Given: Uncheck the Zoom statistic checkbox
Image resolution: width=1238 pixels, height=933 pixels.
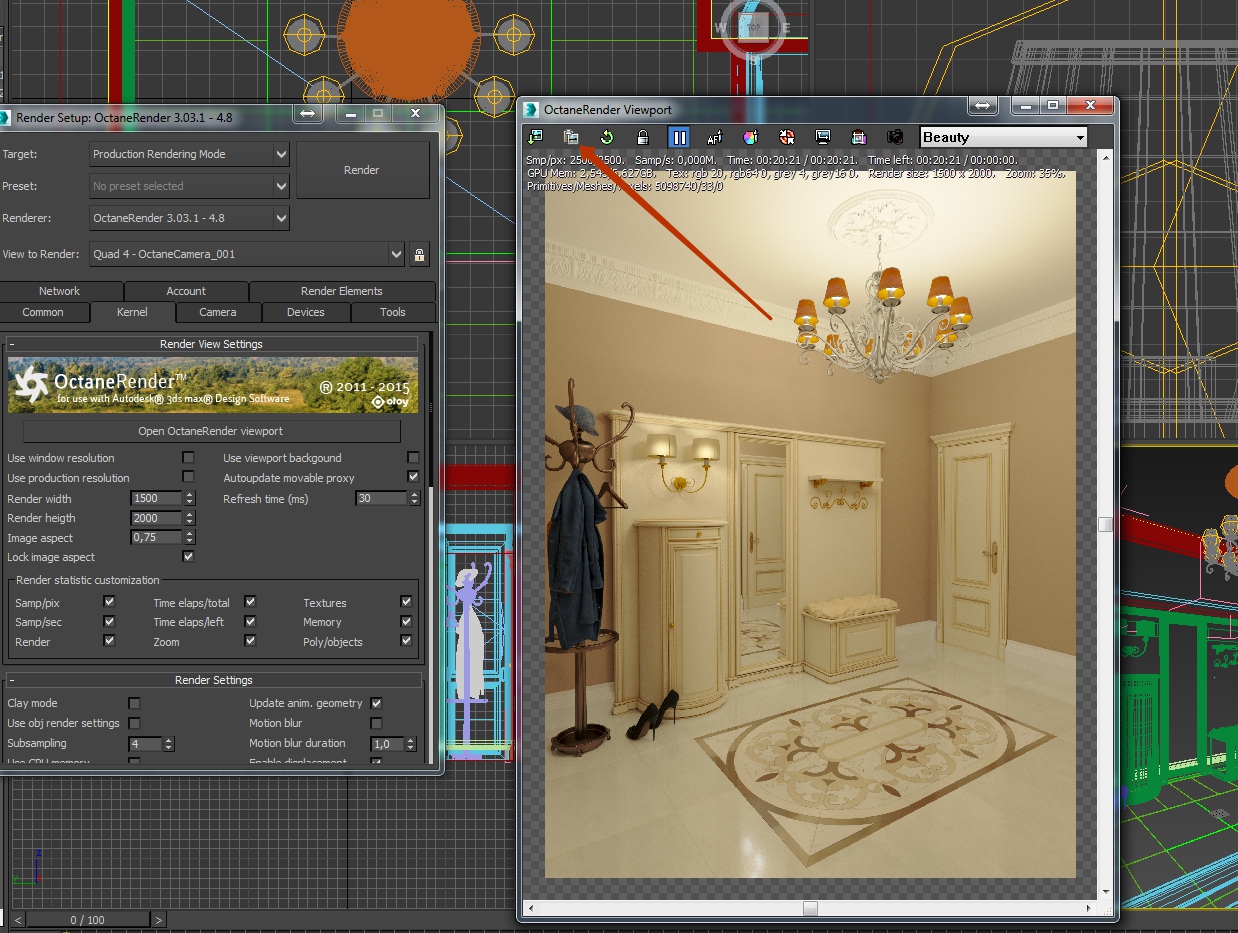Looking at the screenshot, I should coord(250,641).
